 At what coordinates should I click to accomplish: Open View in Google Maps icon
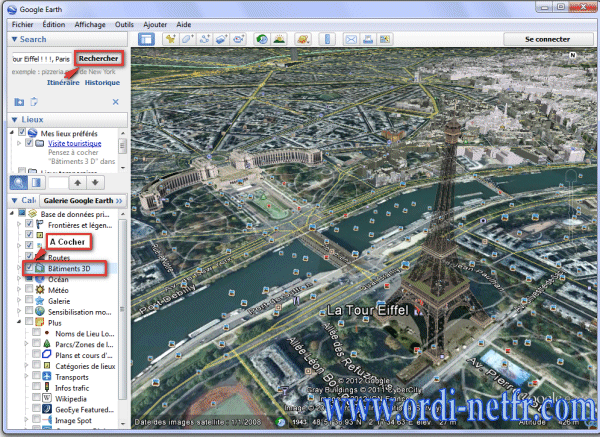[385, 39]
